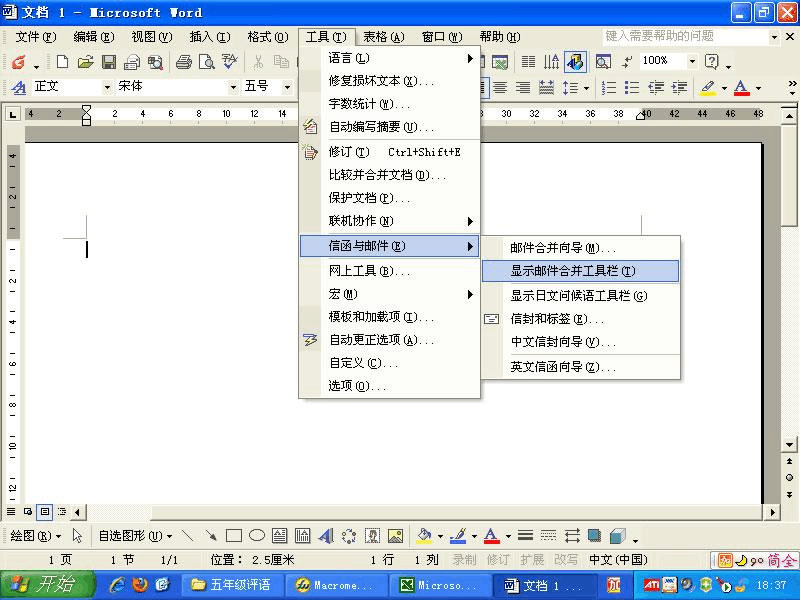
Task: Open the 自选图形(U) AutoShapes dropdown
Action: click(135, 535)
